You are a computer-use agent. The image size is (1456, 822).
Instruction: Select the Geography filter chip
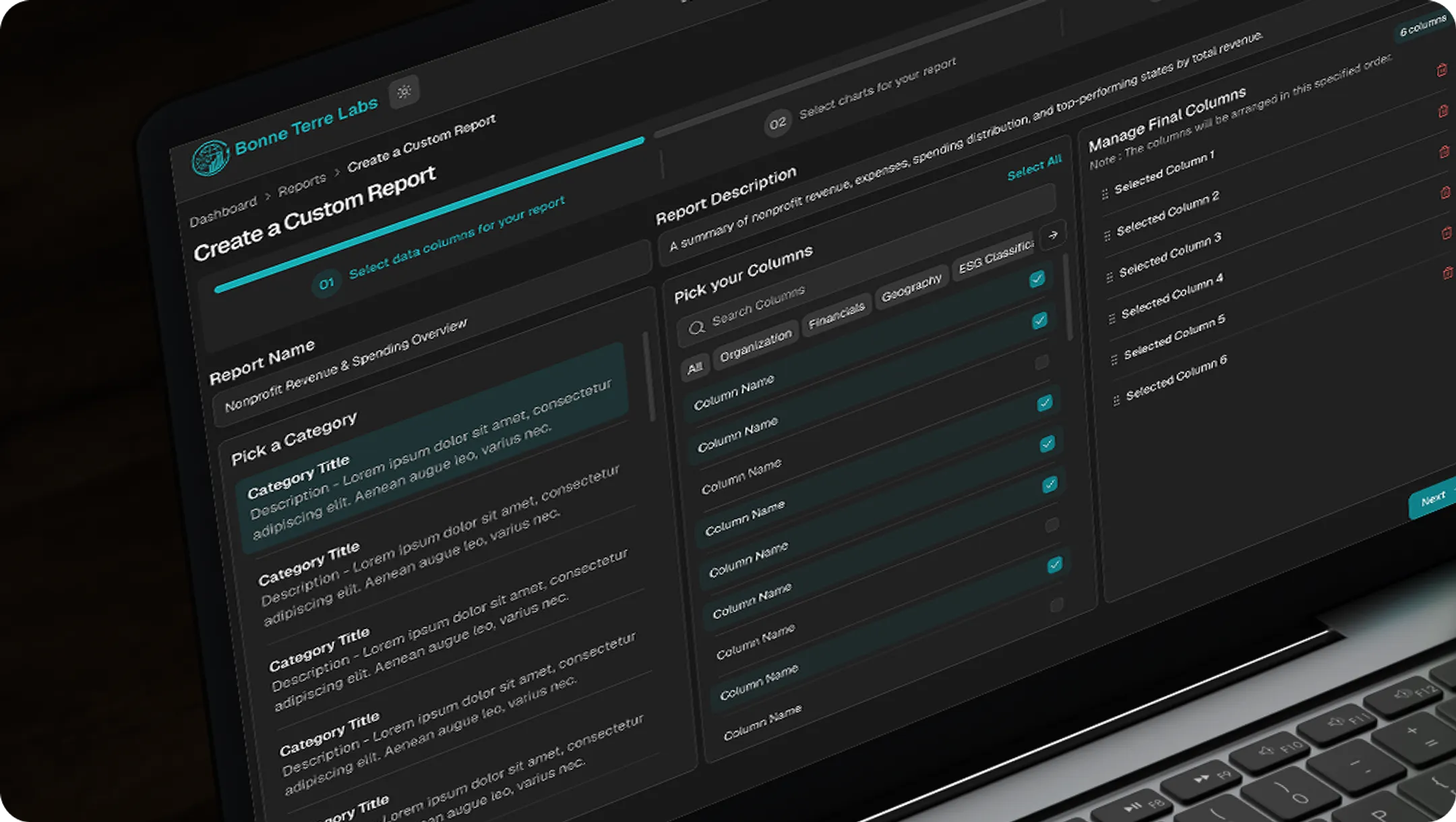pos(911,287)
